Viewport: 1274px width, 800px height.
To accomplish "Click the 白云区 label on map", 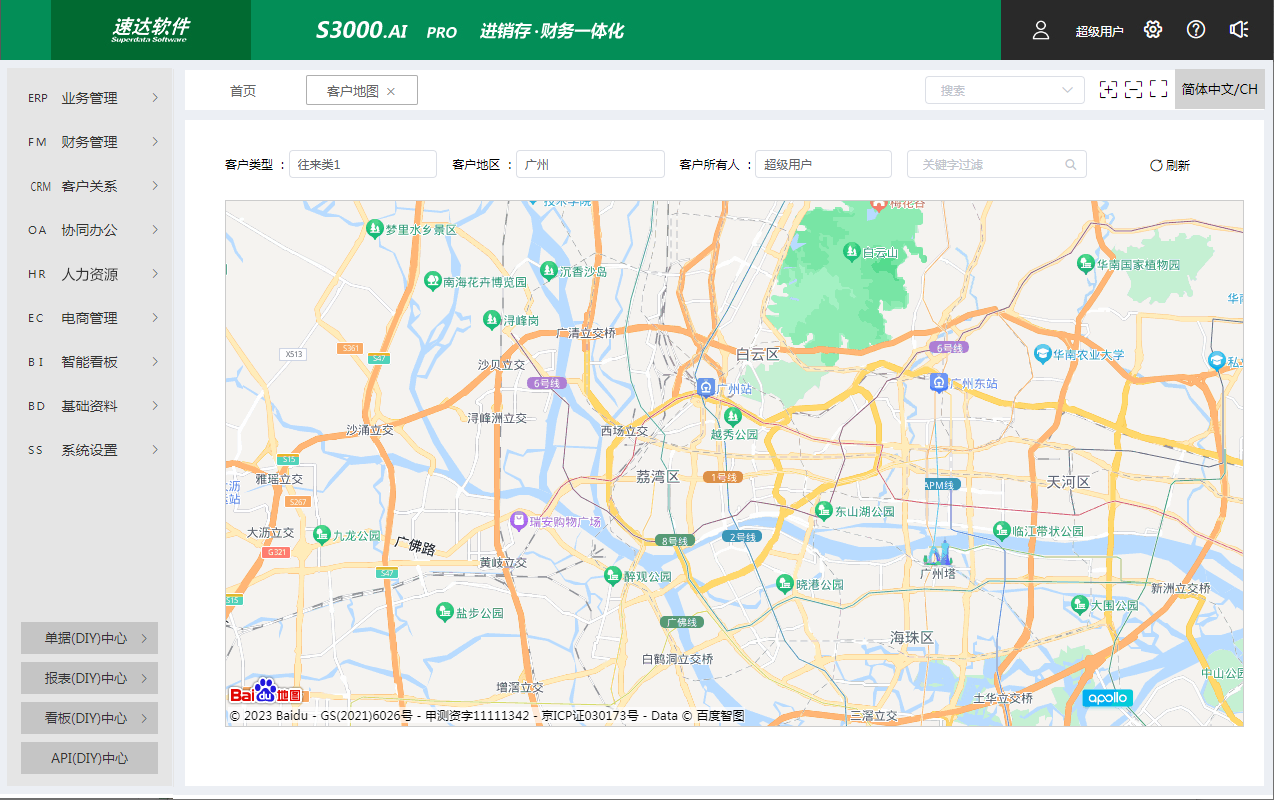I will click(x=757, y=354).
